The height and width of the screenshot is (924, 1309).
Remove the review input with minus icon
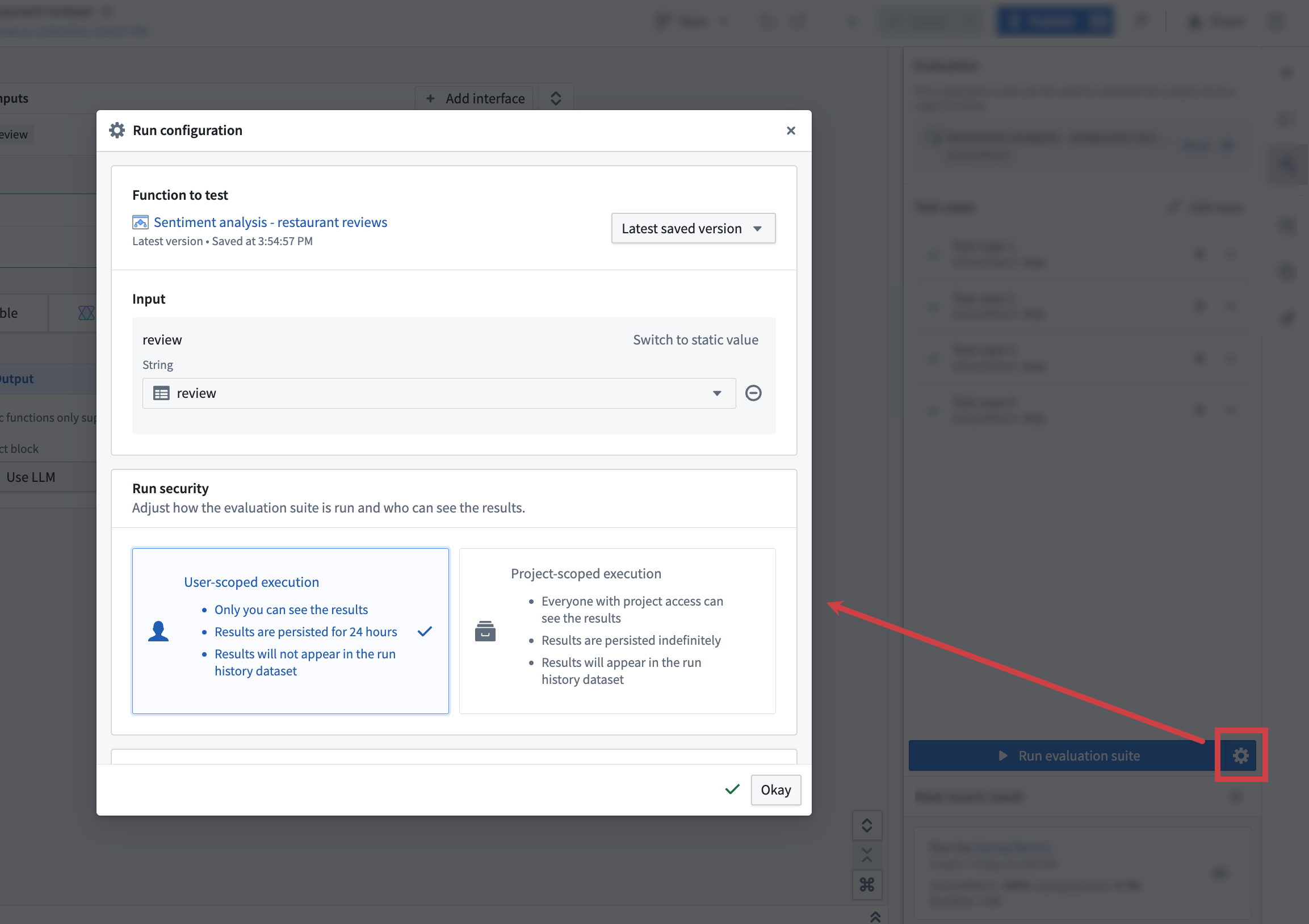753,393
